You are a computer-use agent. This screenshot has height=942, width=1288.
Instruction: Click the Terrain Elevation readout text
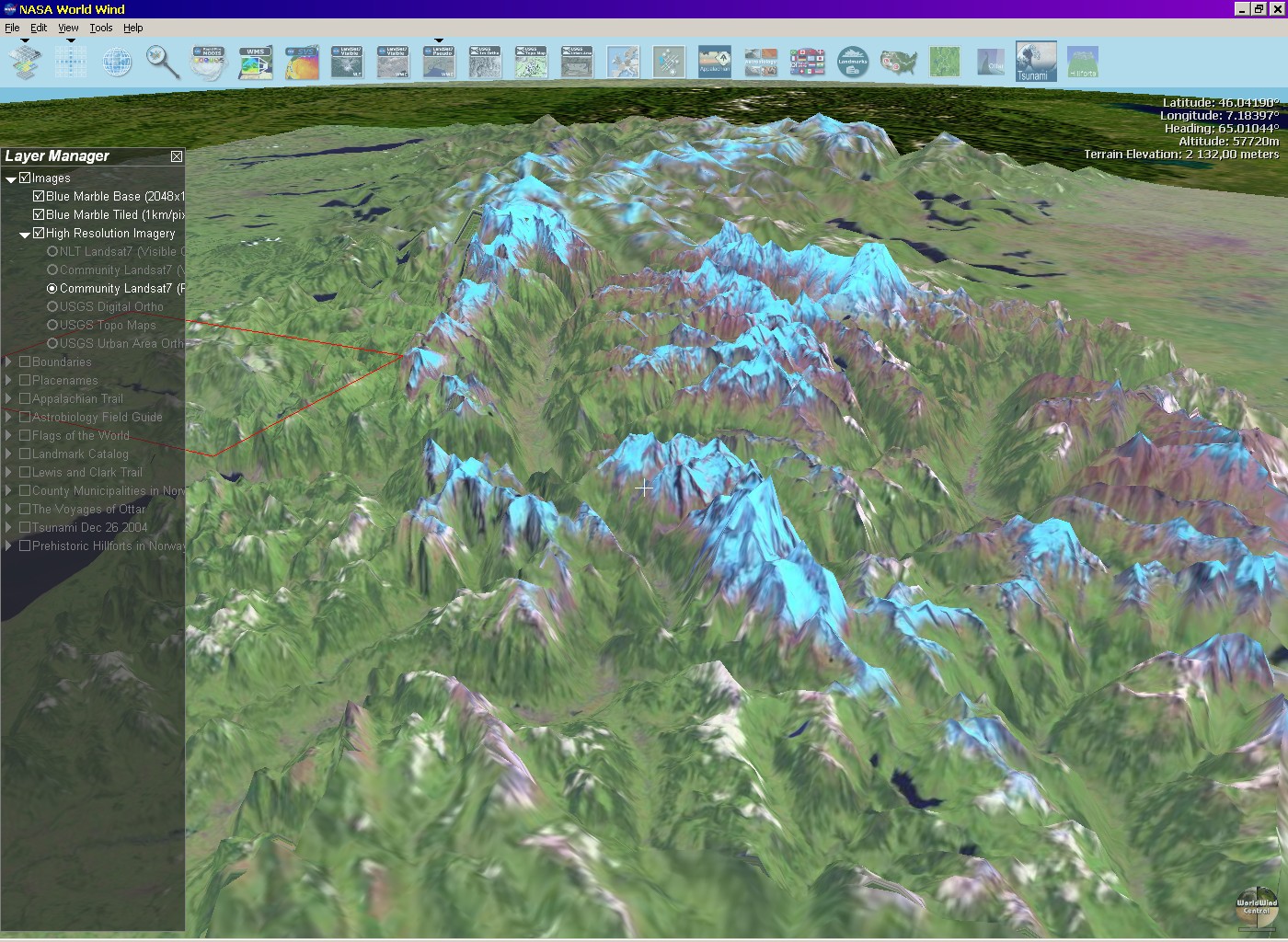point(1181,155)
